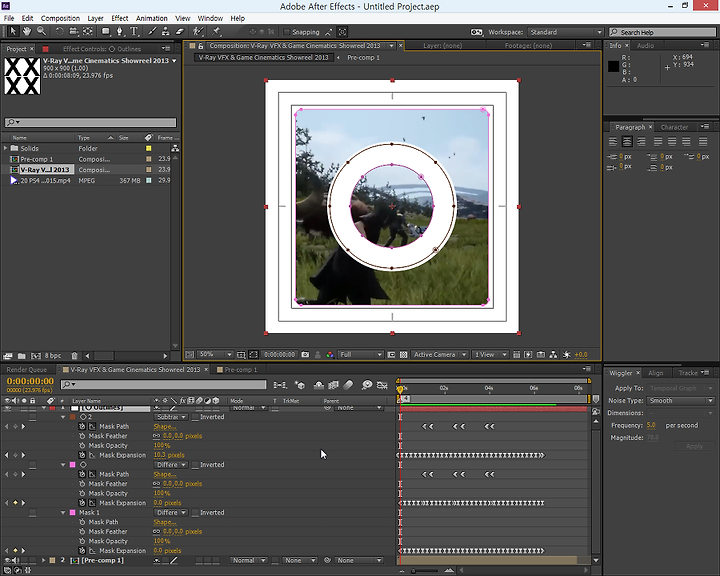
Task: Open the 50% magnification dropdown
Action: 215,355
